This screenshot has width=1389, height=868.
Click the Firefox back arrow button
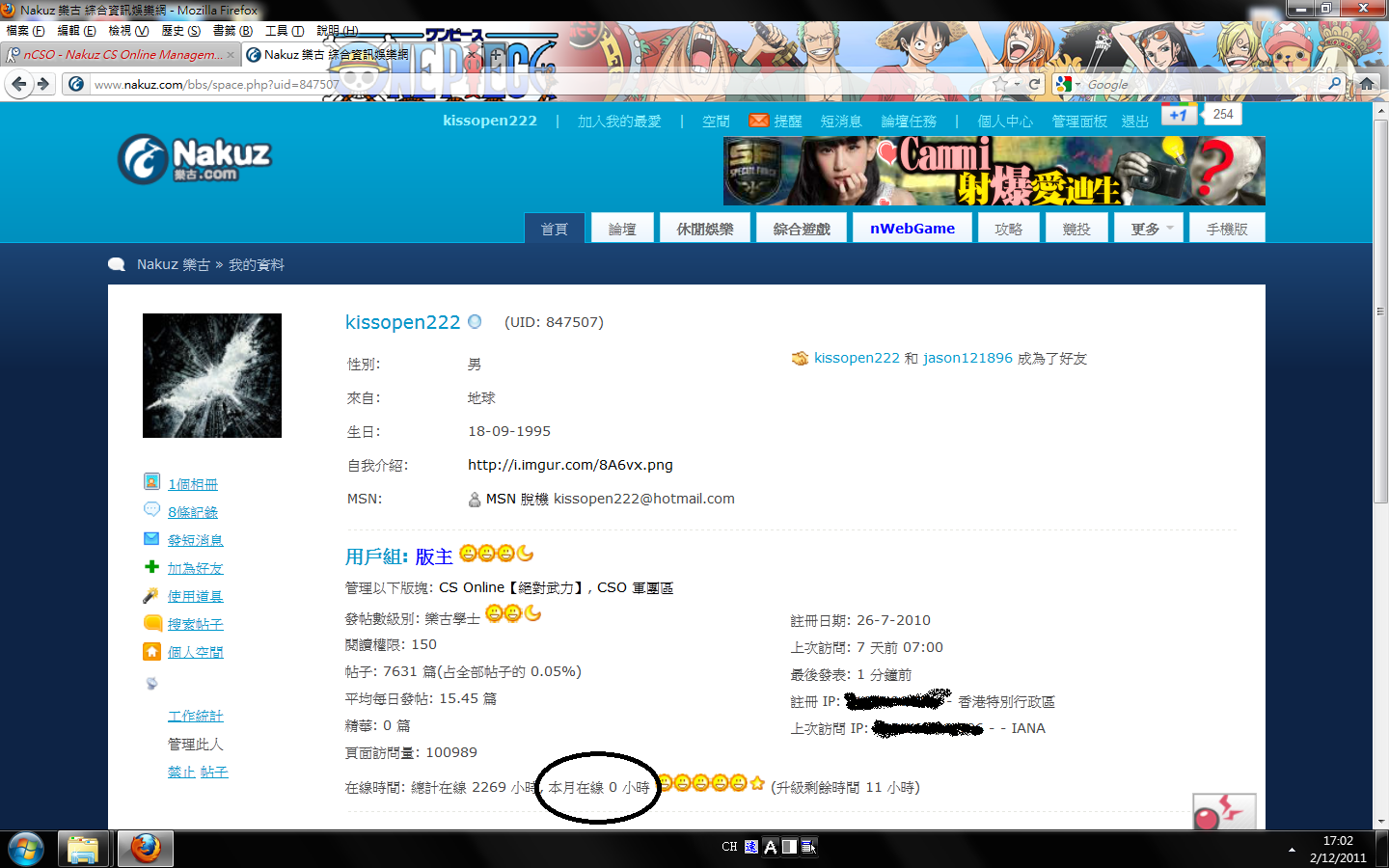tap(18, 84)
